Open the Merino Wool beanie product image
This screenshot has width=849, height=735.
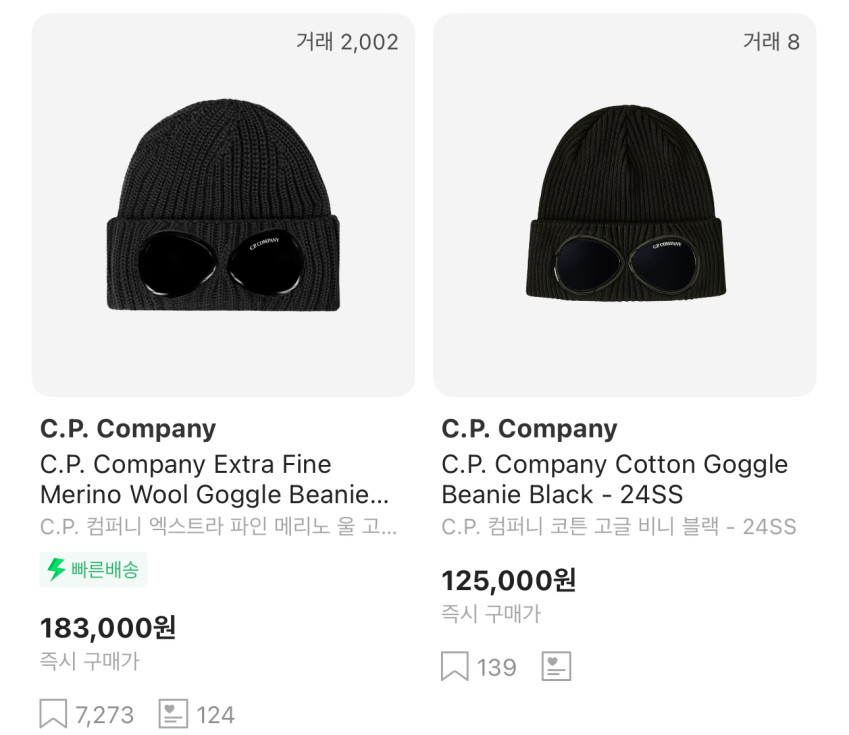click(x=223, y=205)
